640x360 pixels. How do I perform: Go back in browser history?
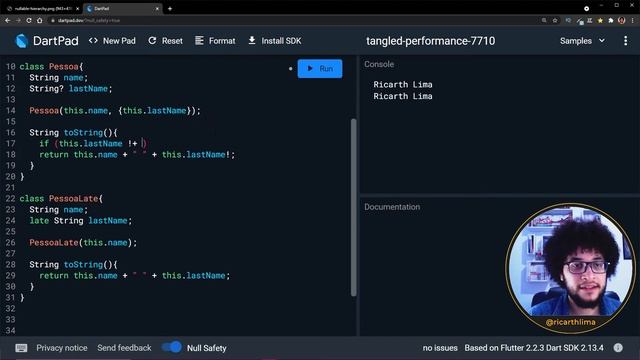pyautogui.click(x=8, y=20)
